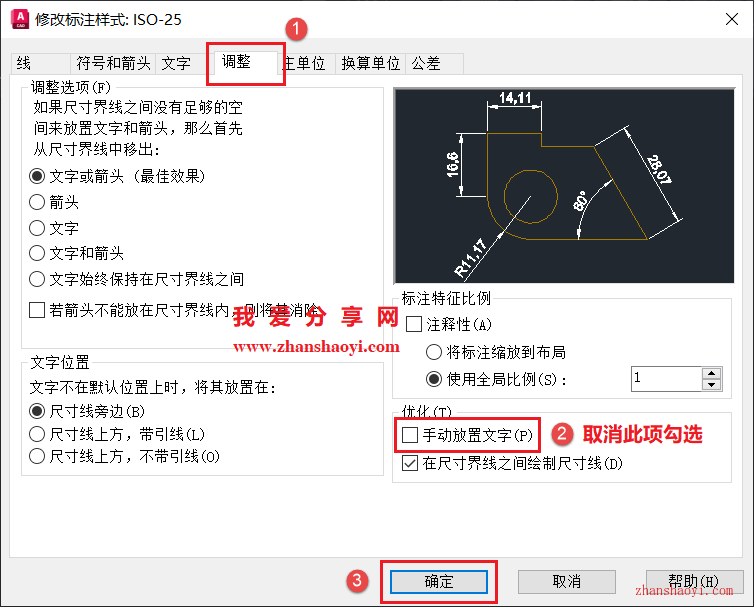Decrease global scale with spinner down arrow

pos(711,385)
